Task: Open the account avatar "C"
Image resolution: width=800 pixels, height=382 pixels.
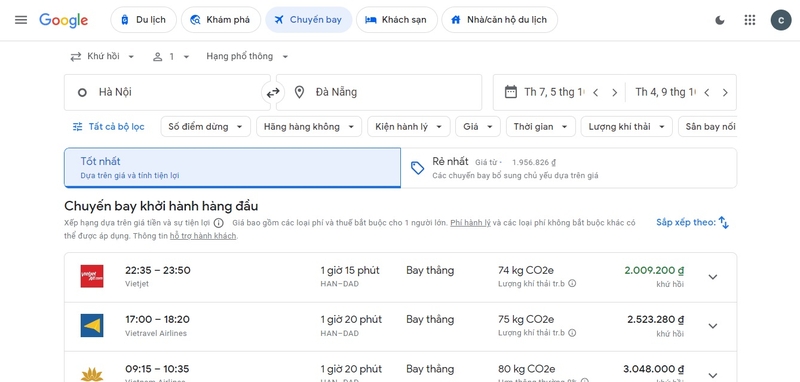Action: (x=781, y=20)
